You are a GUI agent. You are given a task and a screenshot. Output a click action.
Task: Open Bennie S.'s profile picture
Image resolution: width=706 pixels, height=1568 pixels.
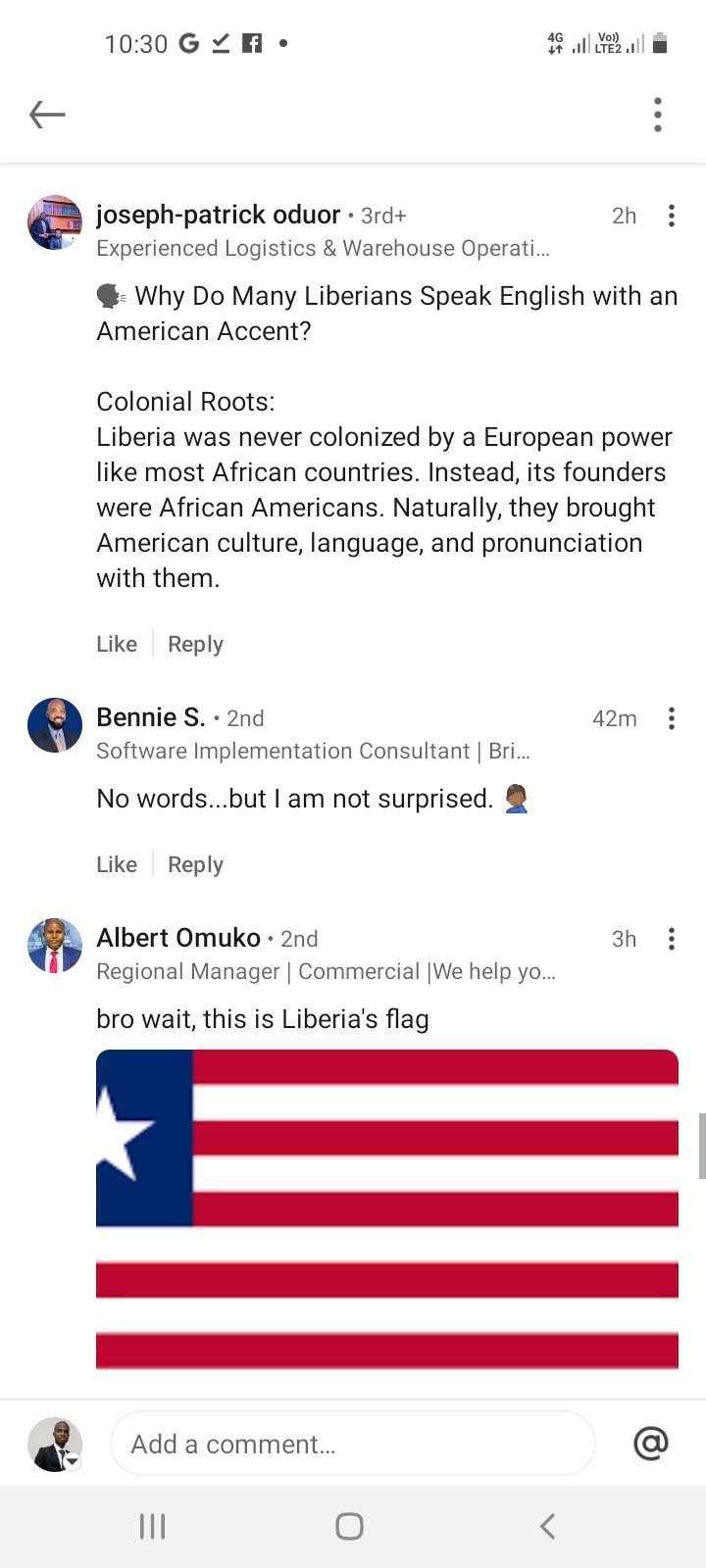(55, 725)
